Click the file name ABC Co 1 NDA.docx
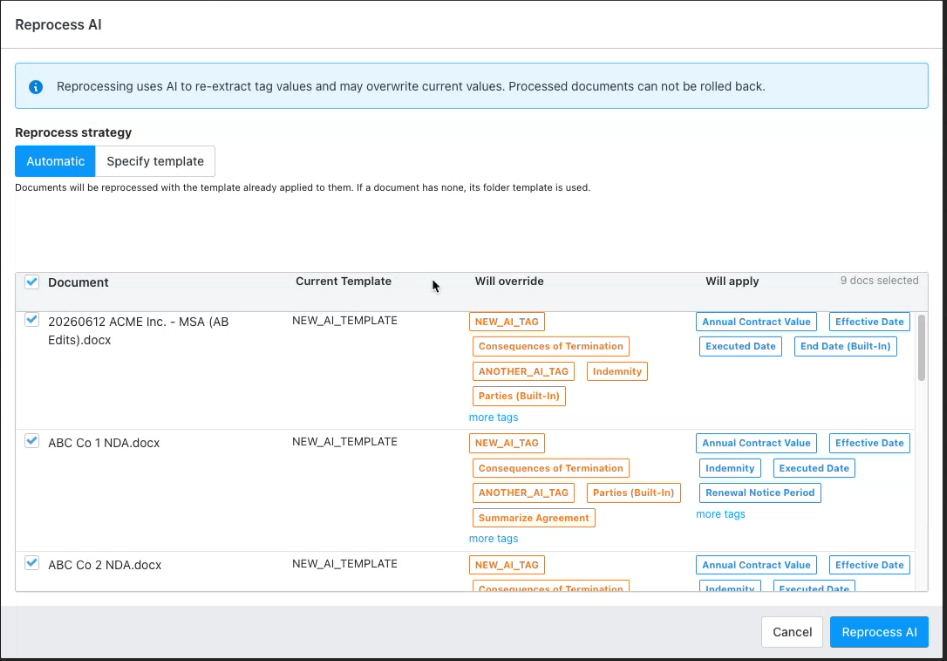947x661 pixels. click(104, 443)
